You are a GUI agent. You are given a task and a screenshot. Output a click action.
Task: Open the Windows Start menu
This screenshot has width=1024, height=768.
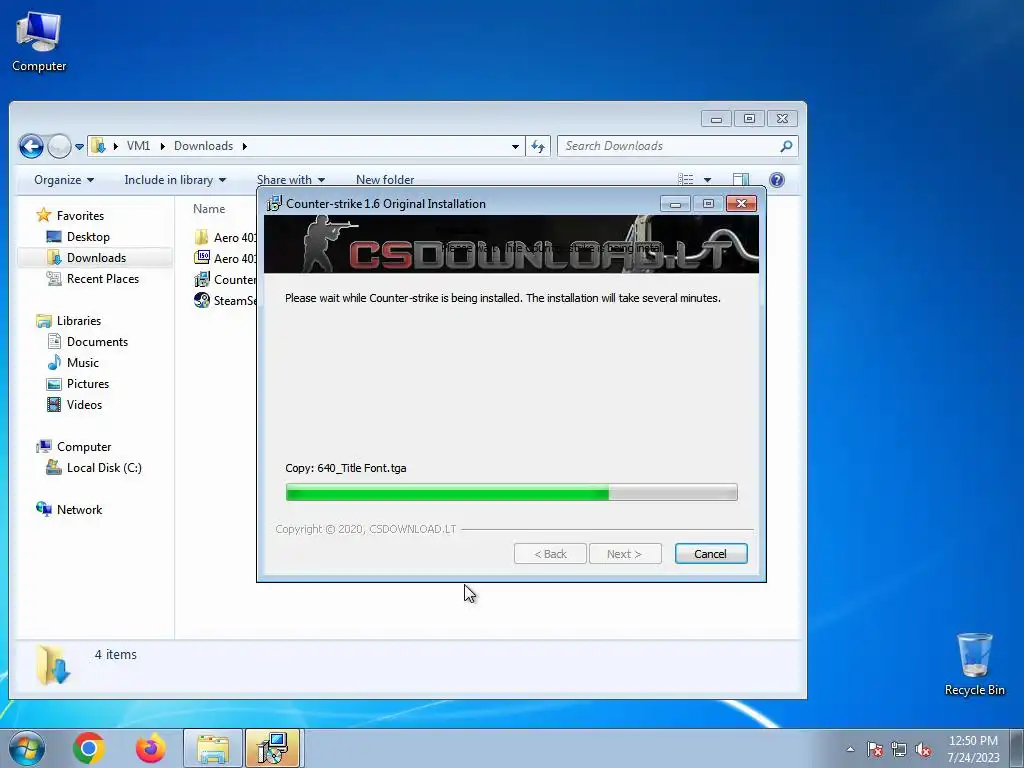click(x=27, y=748)
